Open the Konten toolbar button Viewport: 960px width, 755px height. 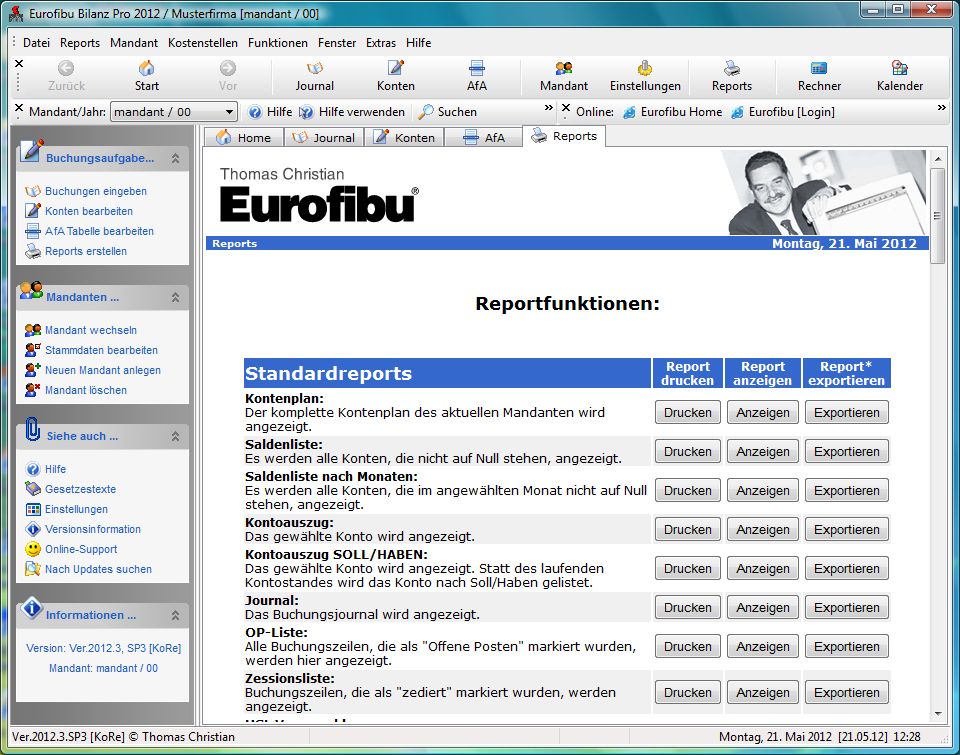[396, 77]
